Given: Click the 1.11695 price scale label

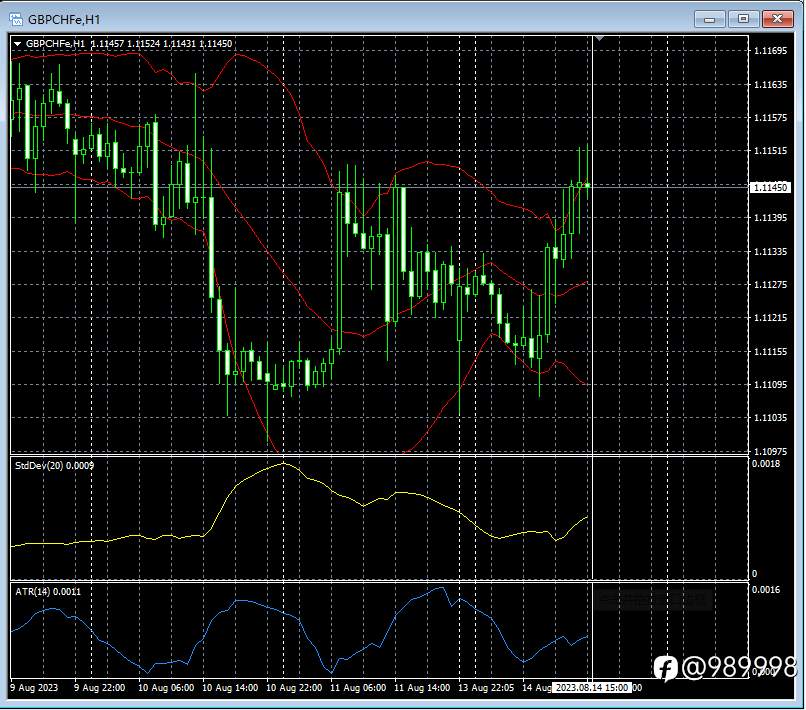Looking at the screenshot, I should (x=770, y=50).
